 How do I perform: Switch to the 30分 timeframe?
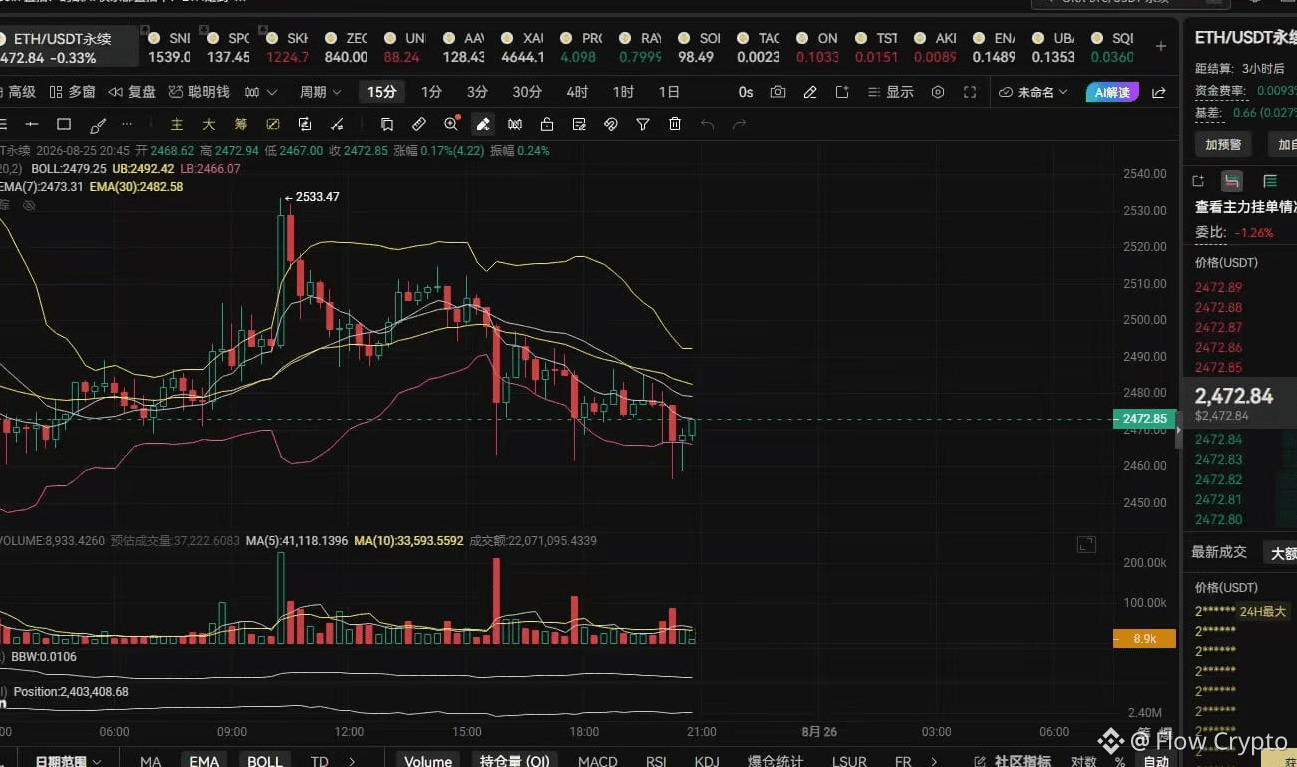(x=527, y=92)
